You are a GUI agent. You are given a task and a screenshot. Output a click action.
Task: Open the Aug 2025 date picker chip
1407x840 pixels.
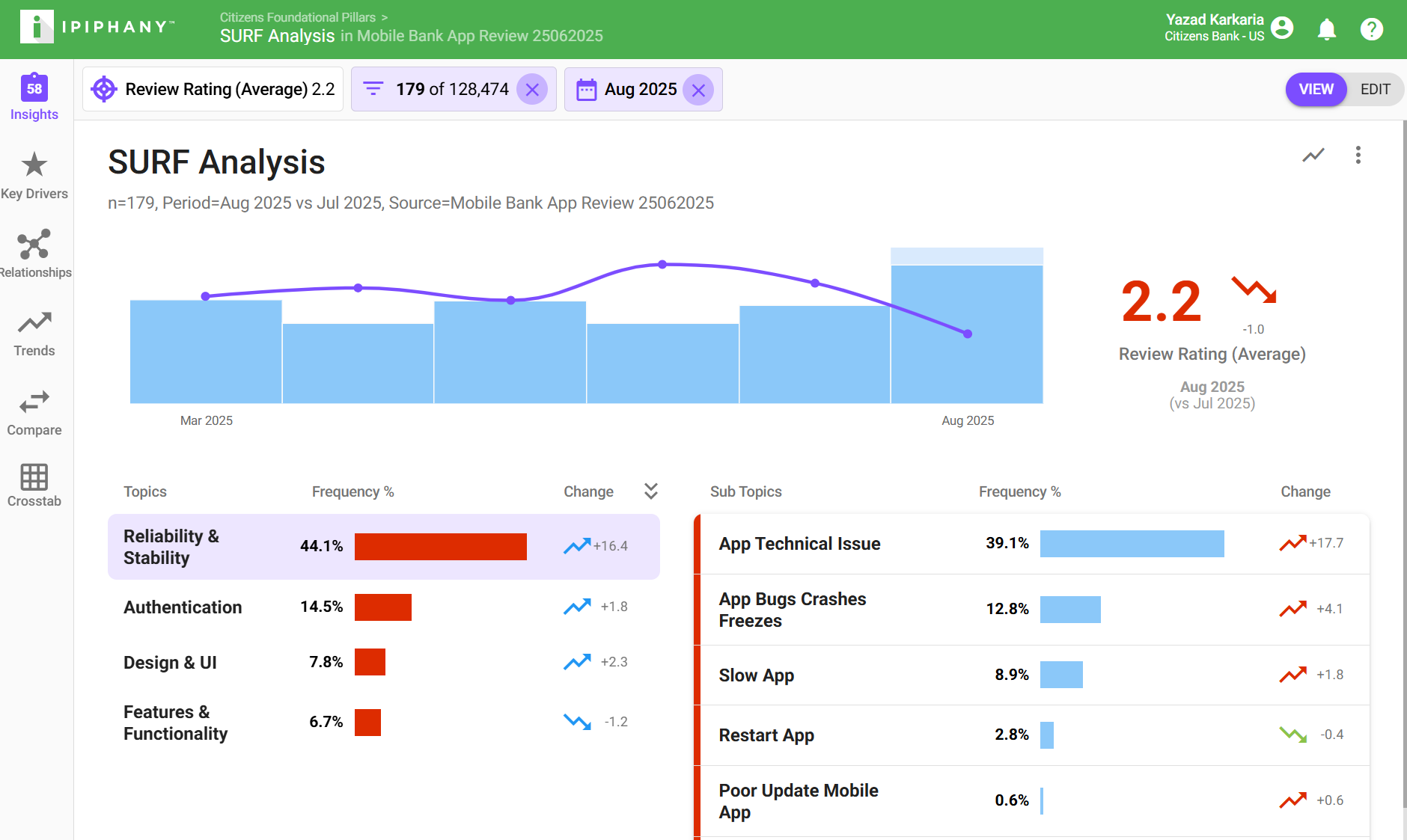click(644, 90)
